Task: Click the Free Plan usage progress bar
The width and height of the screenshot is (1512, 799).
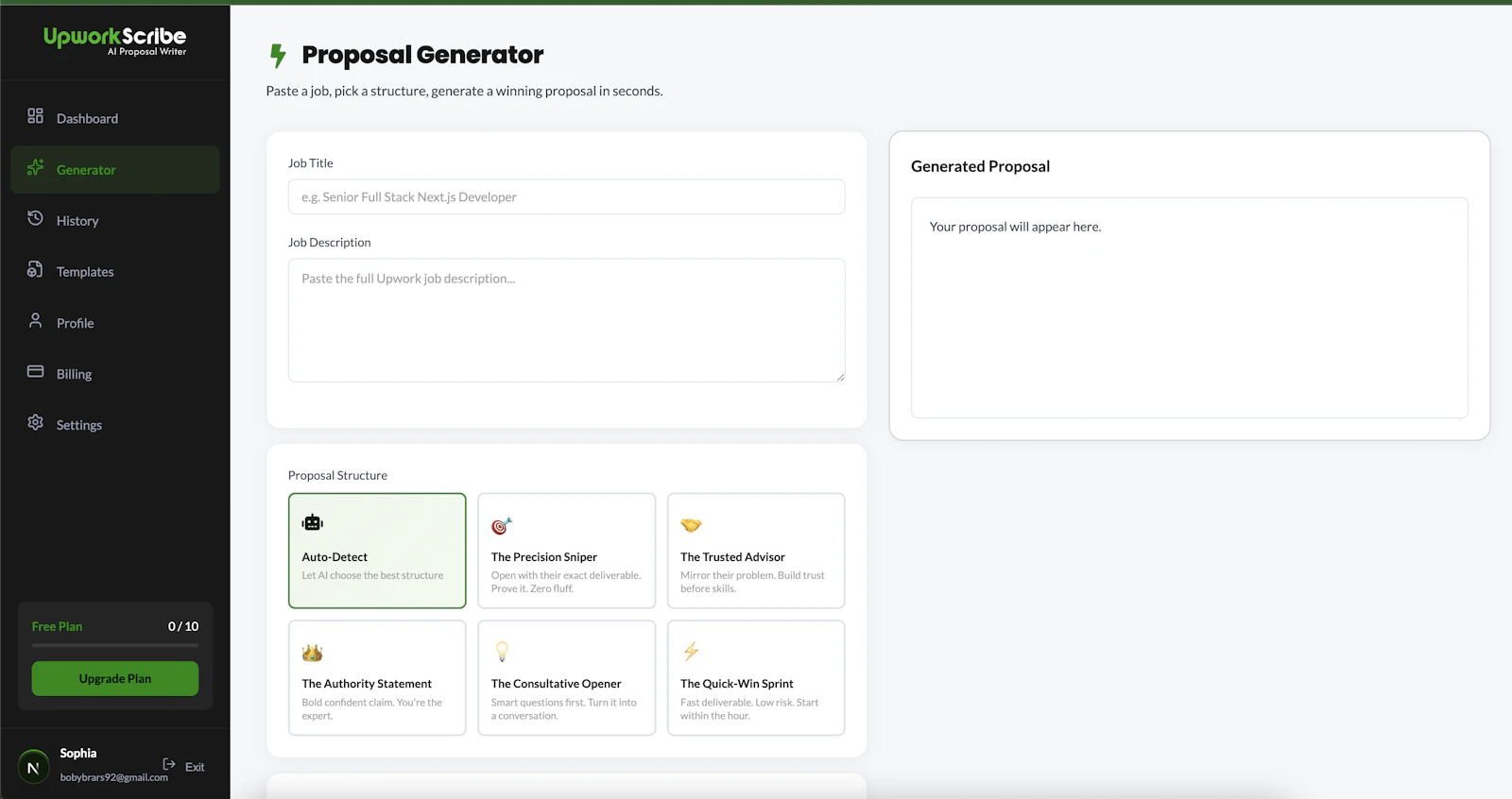Action: [115, 645]
